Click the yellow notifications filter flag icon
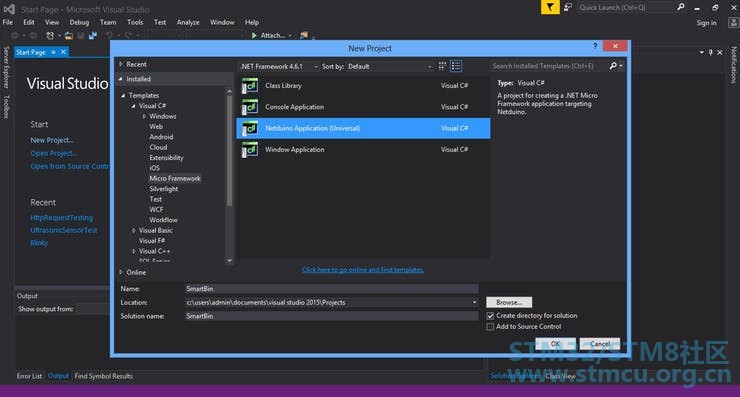The height and width of the screenshot is (397, 740). pos(550,7)
